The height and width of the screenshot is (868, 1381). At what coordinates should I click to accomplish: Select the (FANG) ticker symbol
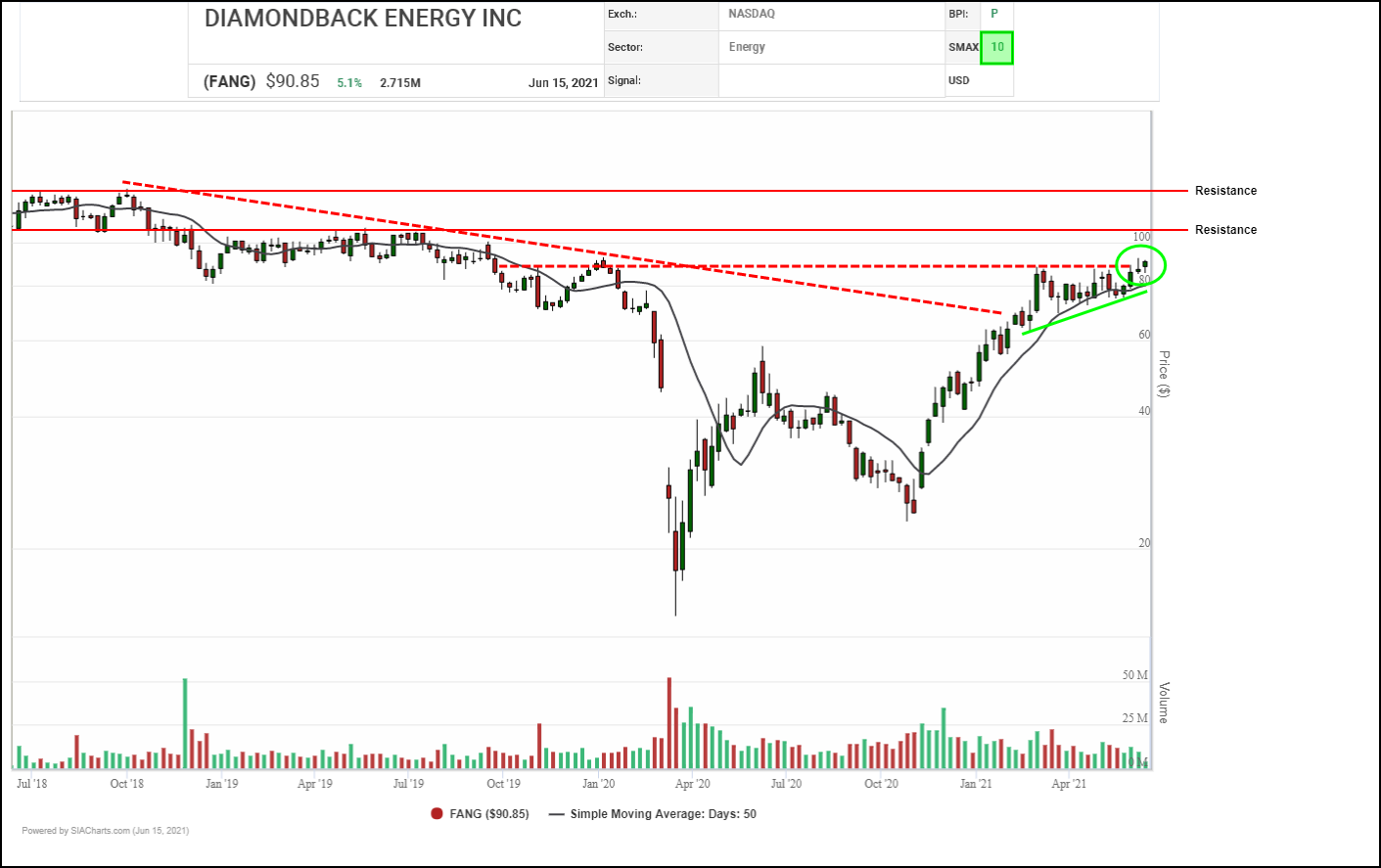point(229,82)
